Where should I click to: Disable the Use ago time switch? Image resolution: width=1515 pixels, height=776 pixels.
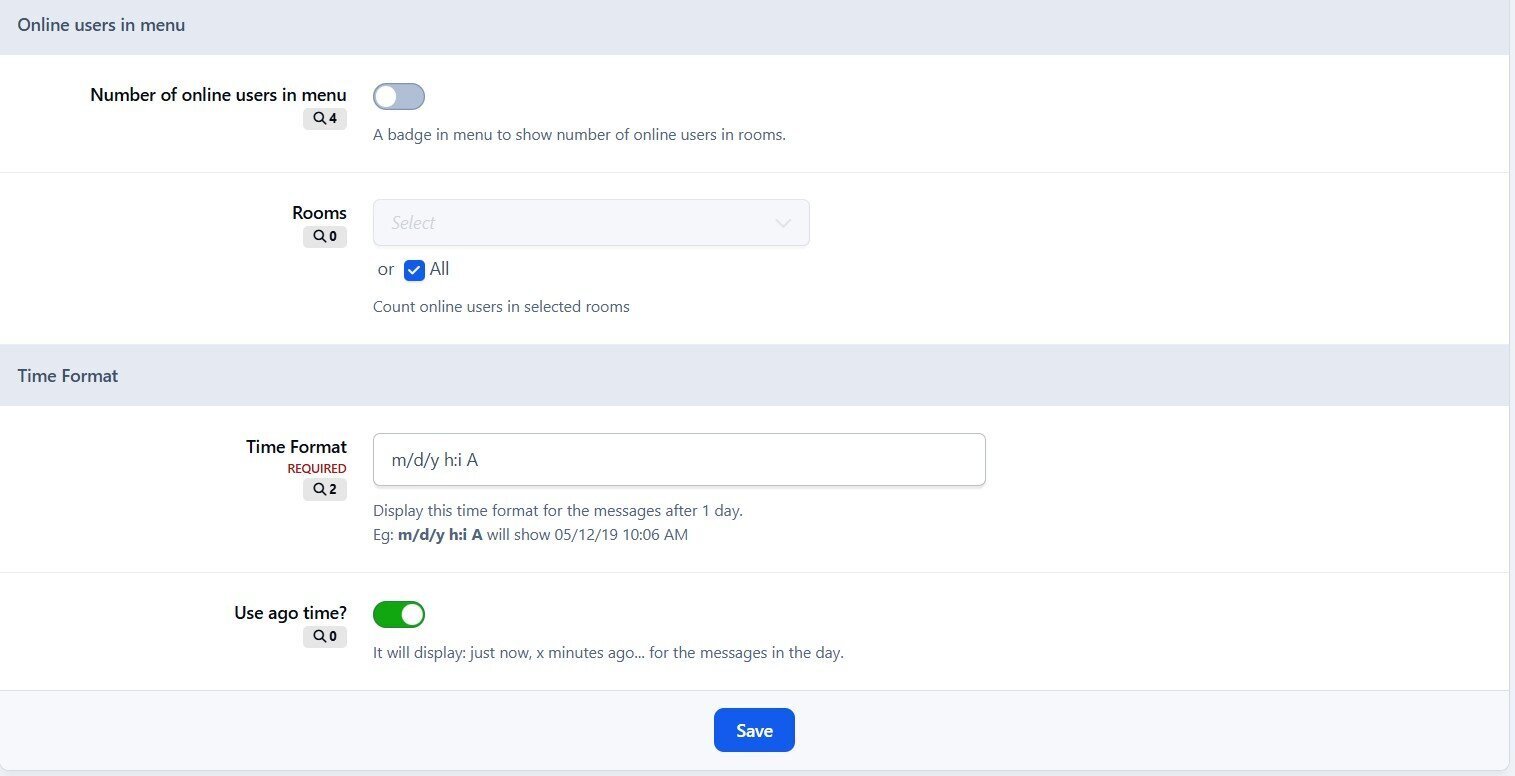pos(399,614)
